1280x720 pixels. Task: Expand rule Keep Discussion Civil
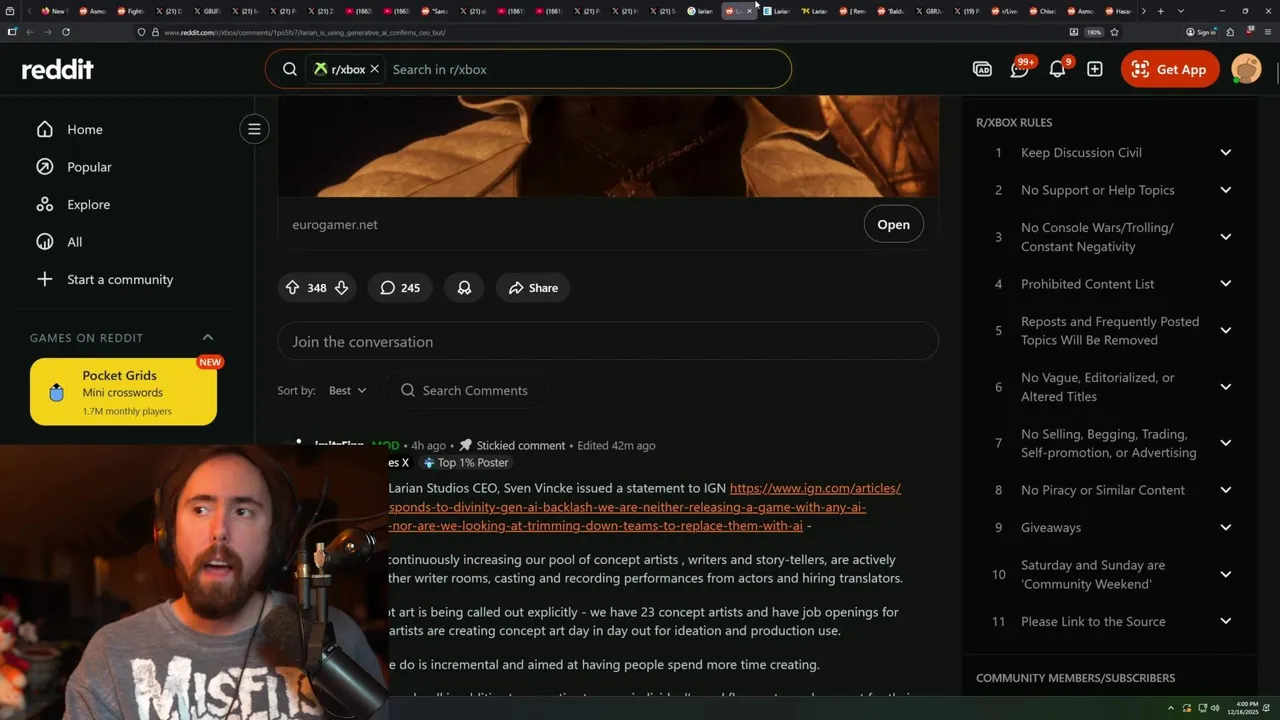point(1226,153)
